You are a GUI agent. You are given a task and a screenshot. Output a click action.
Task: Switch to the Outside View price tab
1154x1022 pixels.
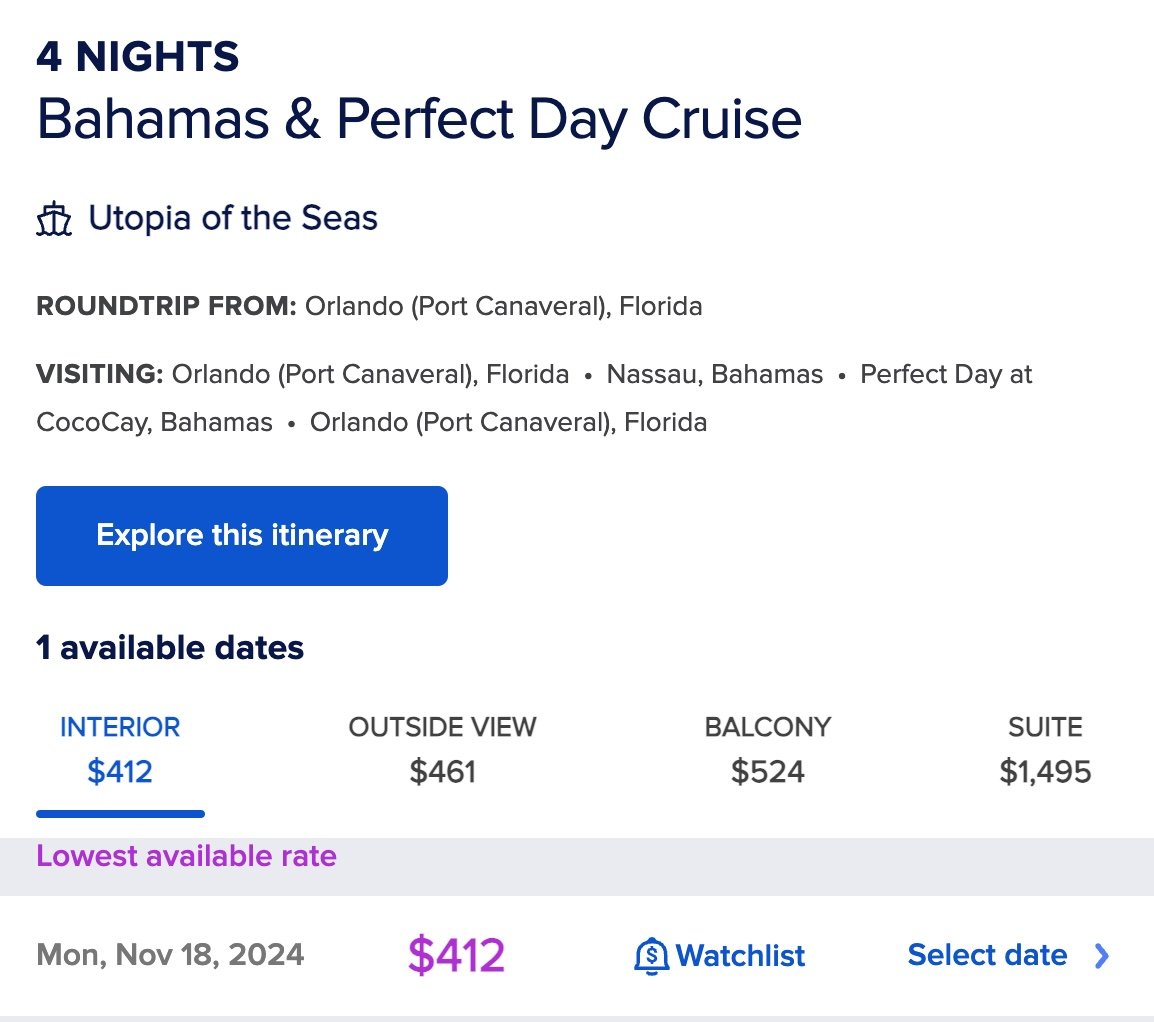coord(442,750)
